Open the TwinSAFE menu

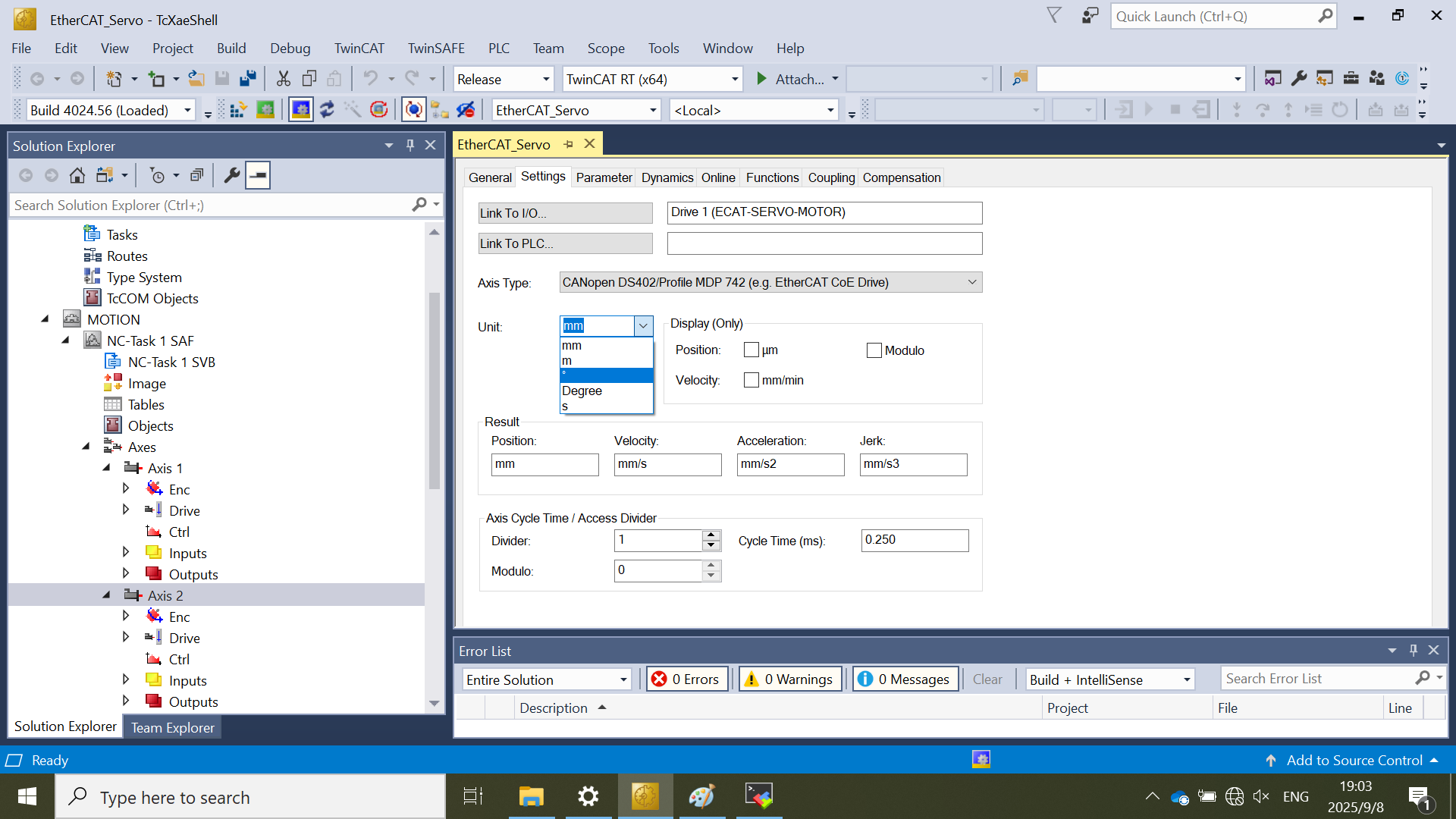(x=436, y=49)
